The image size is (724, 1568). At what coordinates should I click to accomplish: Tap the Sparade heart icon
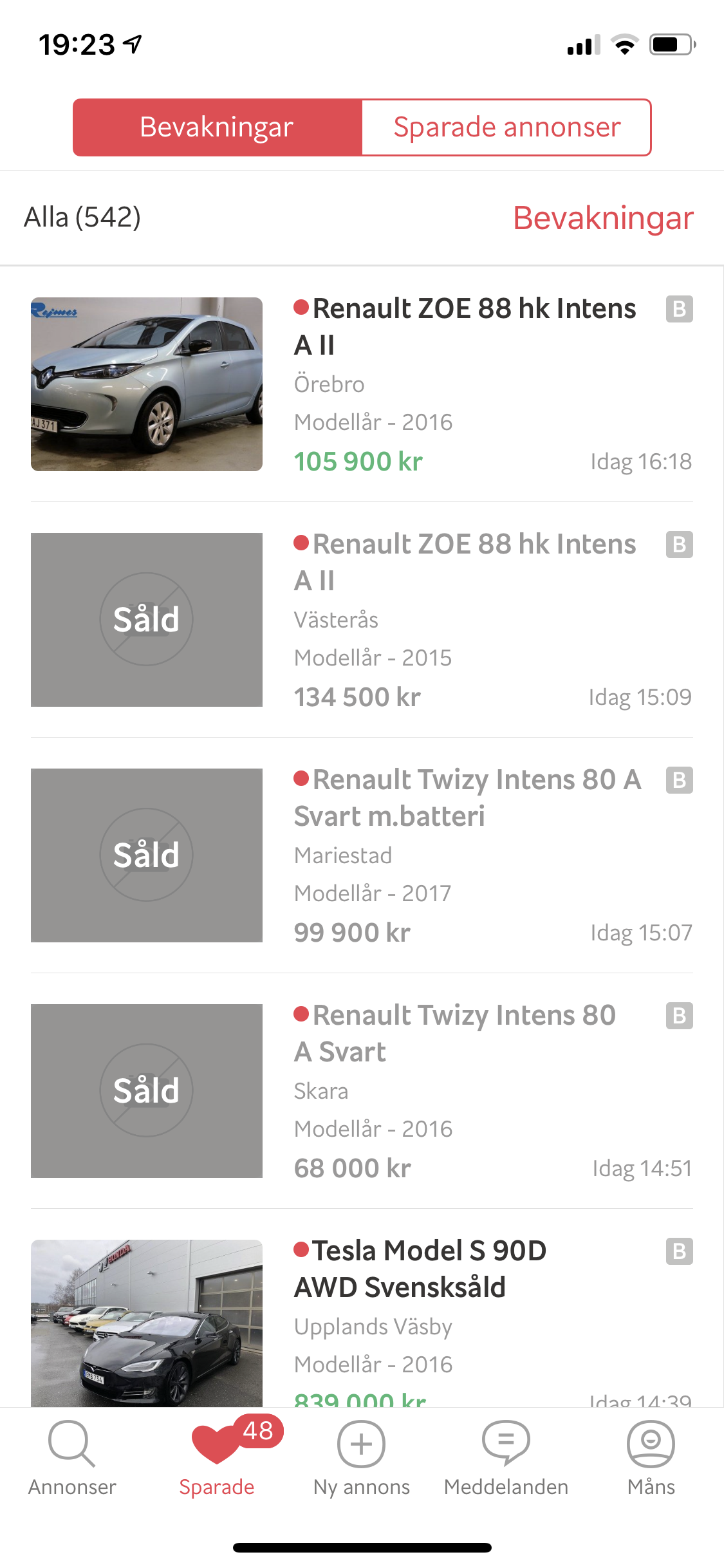(x=217, y=1444)
